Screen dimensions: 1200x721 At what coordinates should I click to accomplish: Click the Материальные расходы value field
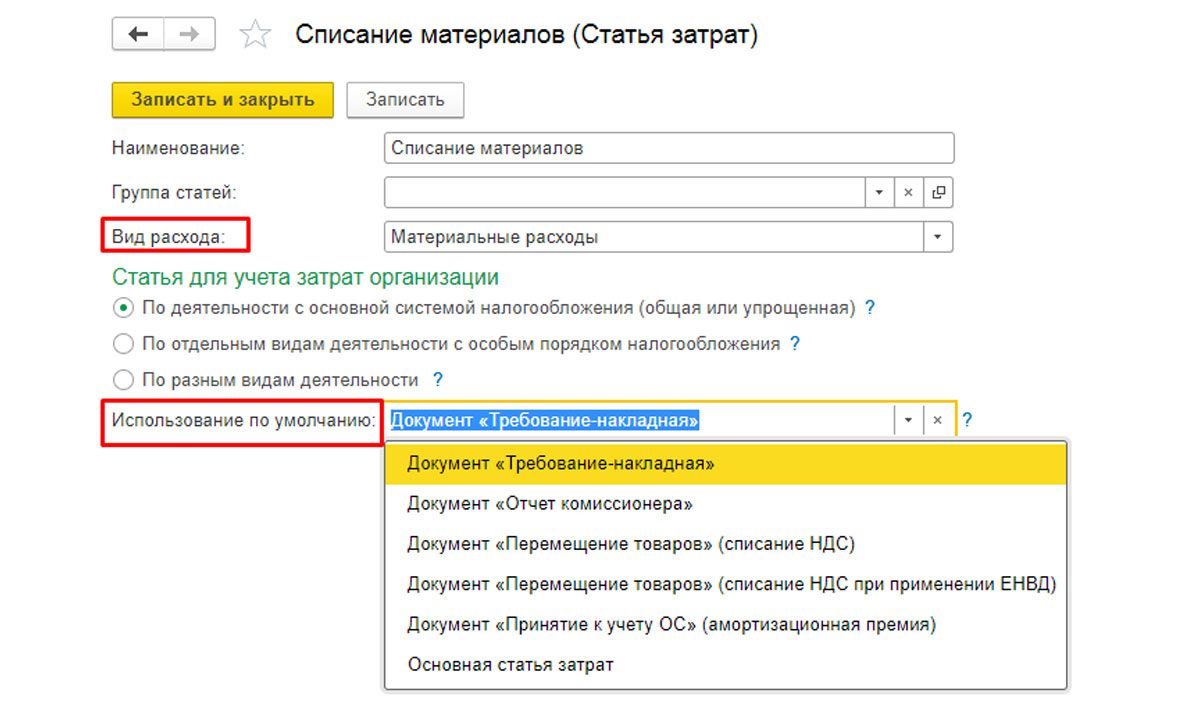(654, 237)
